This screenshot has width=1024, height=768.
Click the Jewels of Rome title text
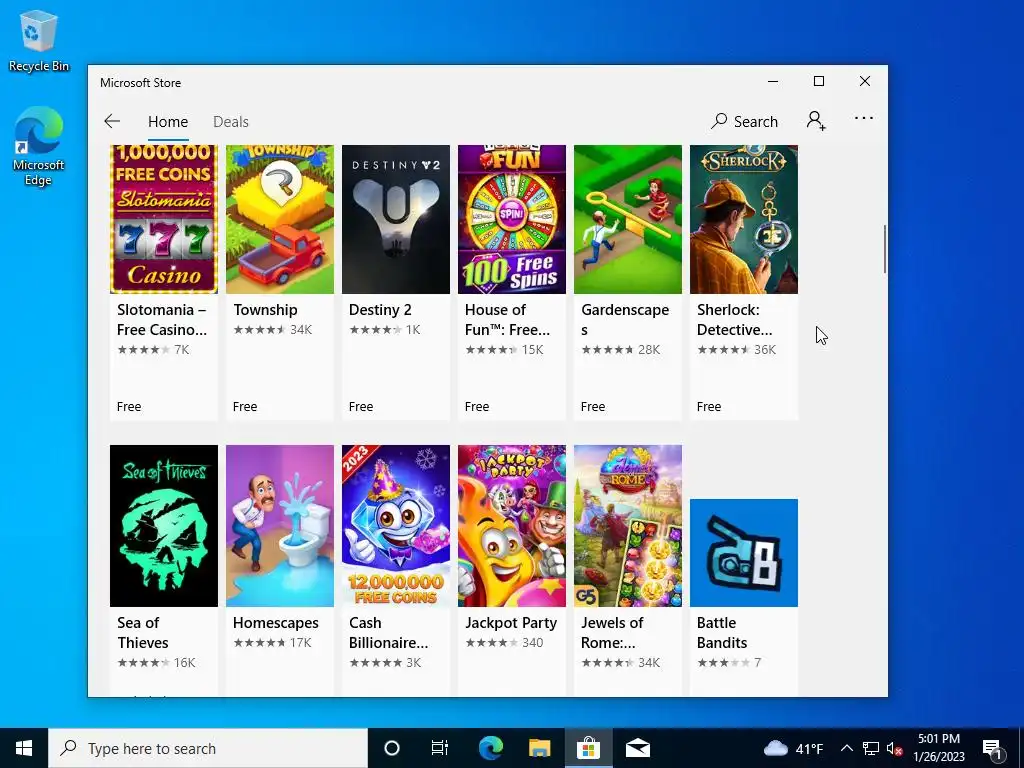pyautogui.click(x=612, y=632)
